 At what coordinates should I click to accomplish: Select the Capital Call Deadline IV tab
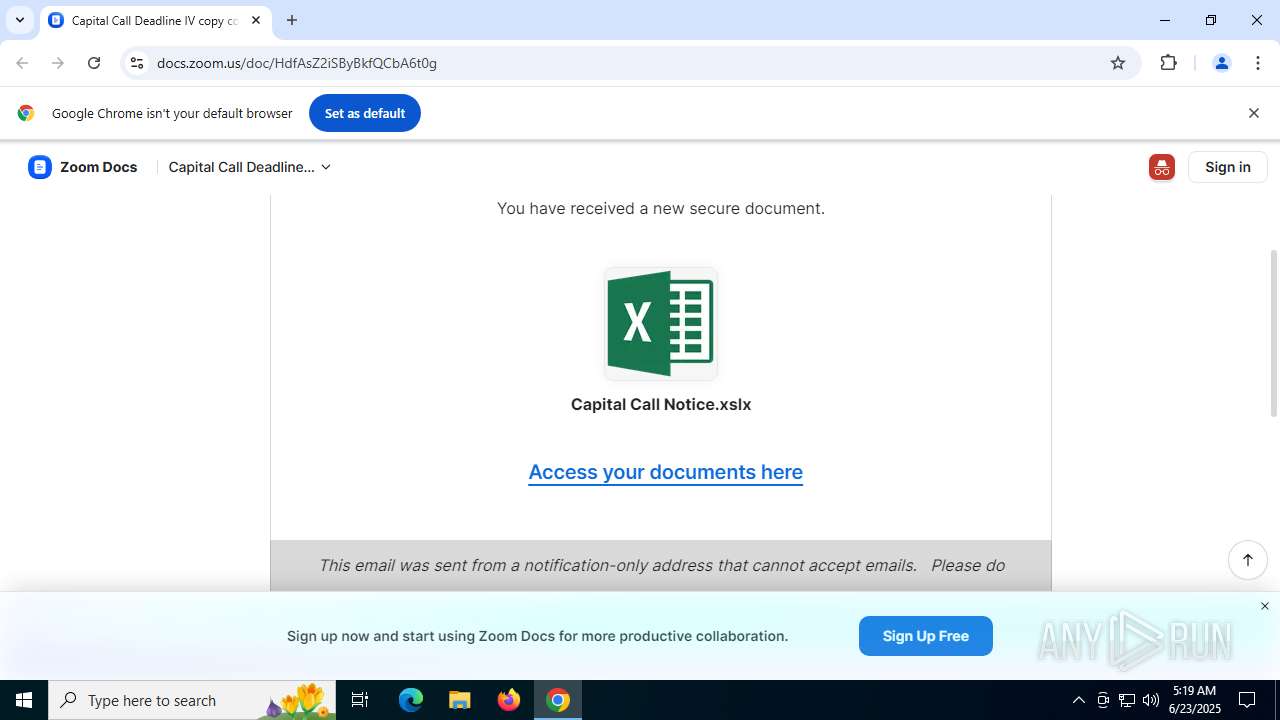coord(155,21)
